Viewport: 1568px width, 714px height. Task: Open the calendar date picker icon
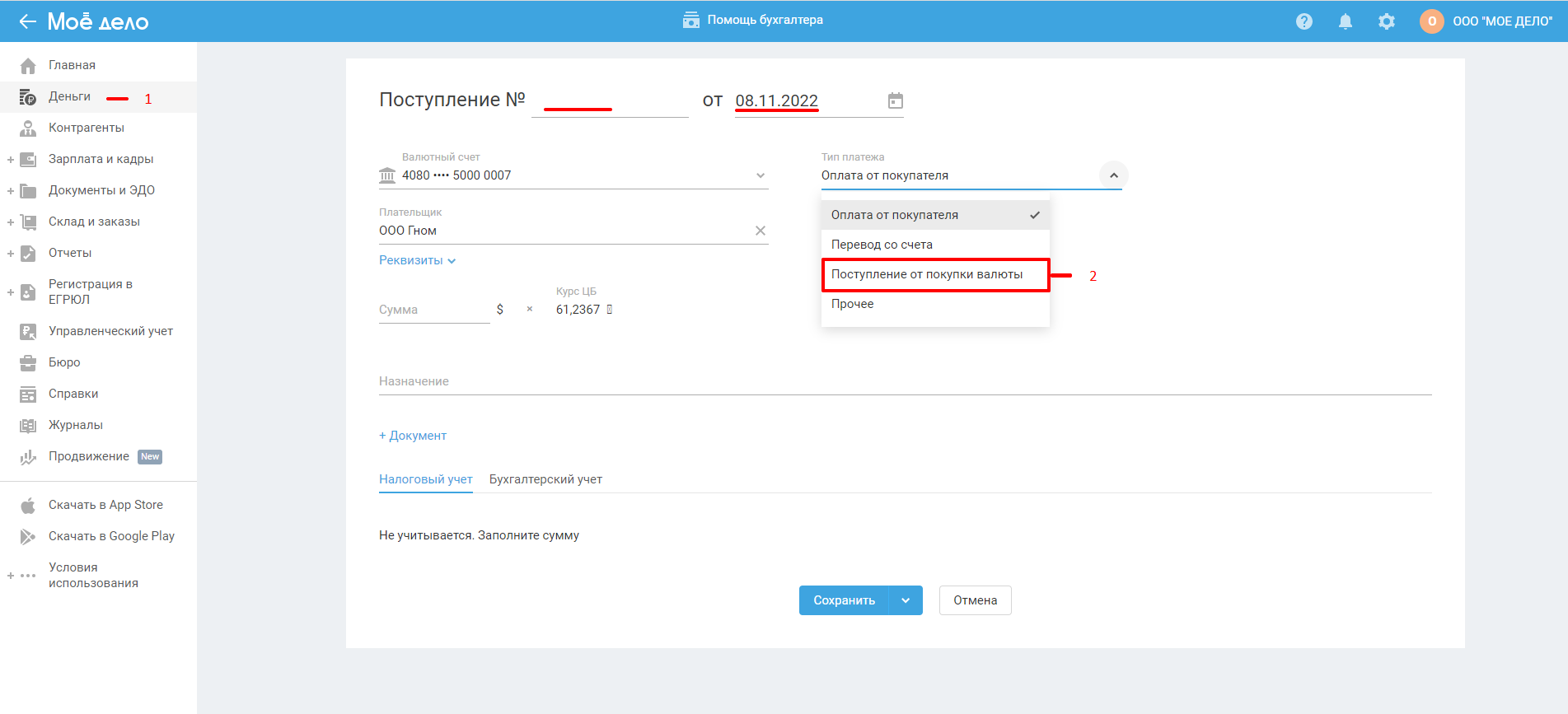point(895,101)
